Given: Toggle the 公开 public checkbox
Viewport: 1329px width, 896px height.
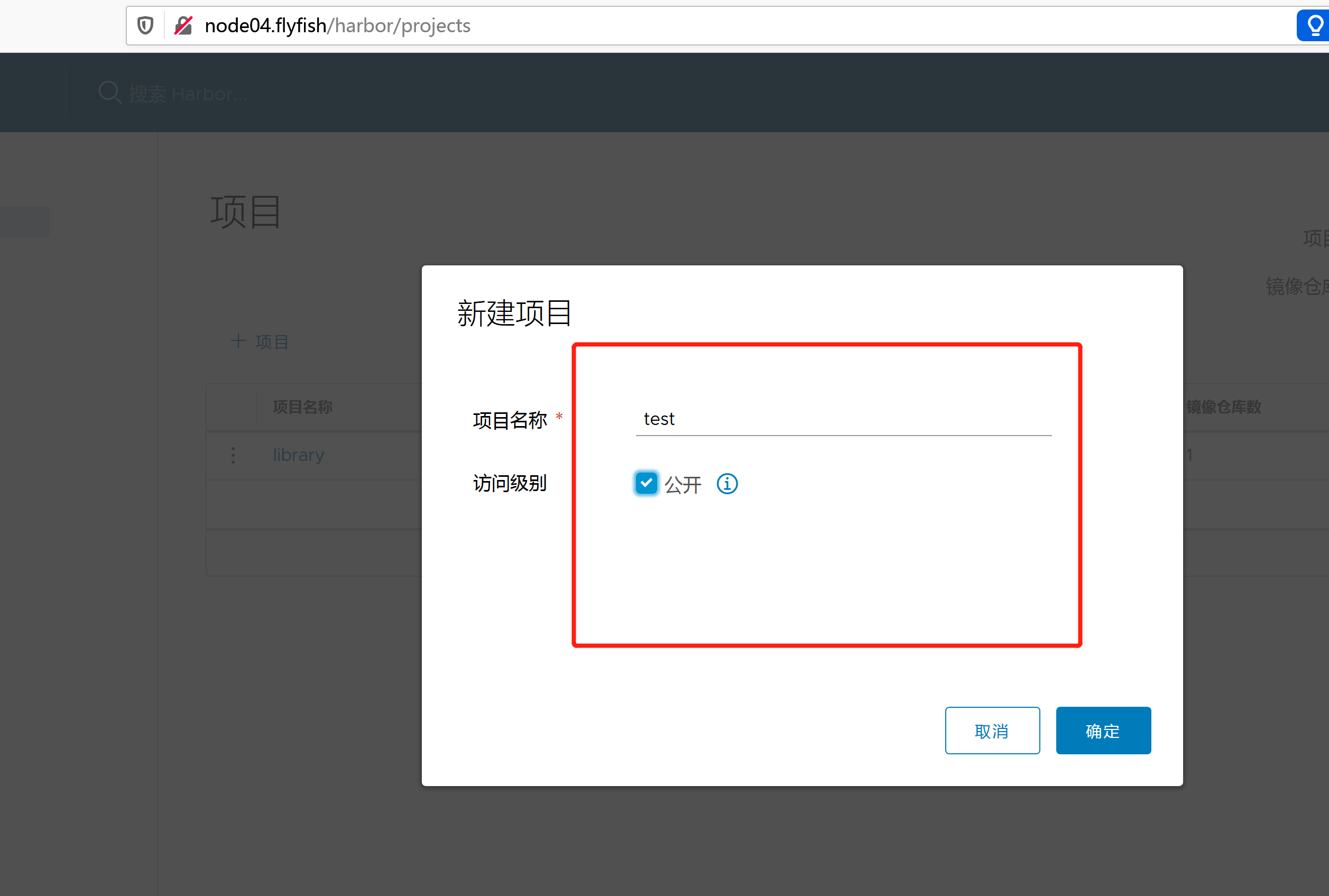Looking at the screenshot, I should tap(646, 484).
